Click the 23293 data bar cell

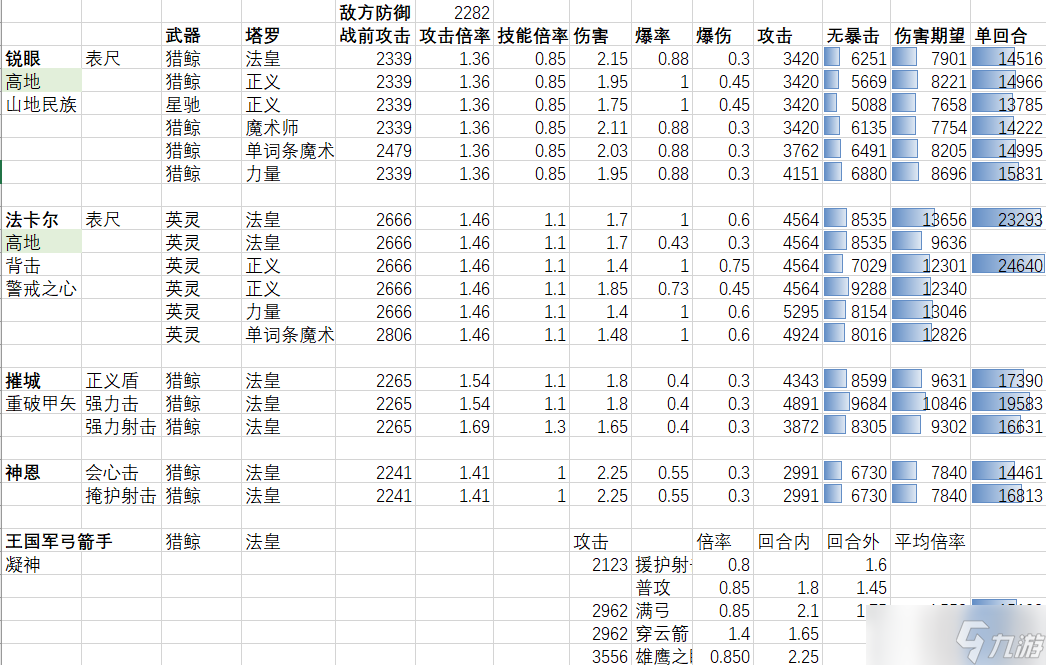tap(1008, 220)
